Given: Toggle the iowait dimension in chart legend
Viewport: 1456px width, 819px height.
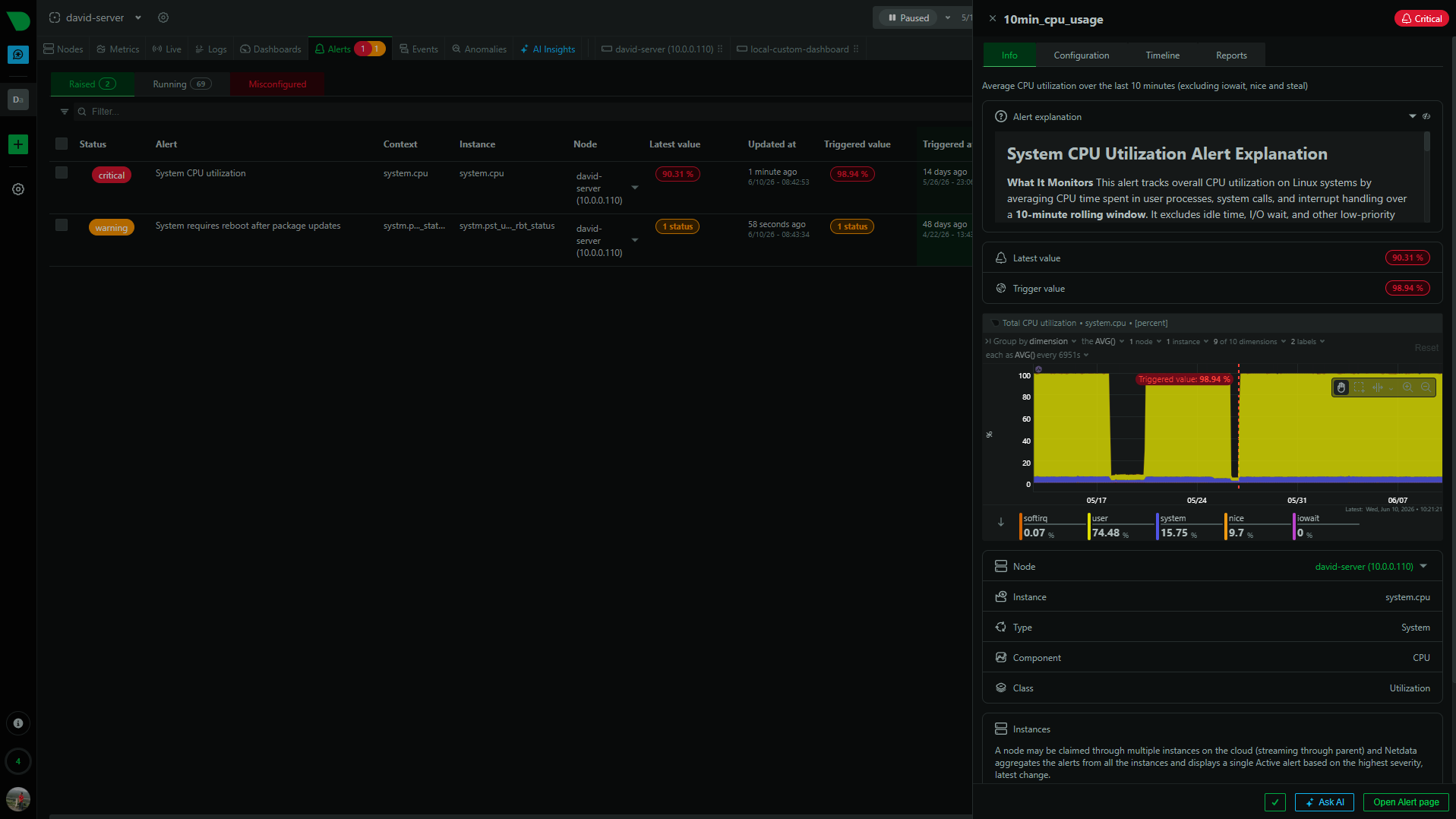Looking at the screenshot, I should (1326, 526).
